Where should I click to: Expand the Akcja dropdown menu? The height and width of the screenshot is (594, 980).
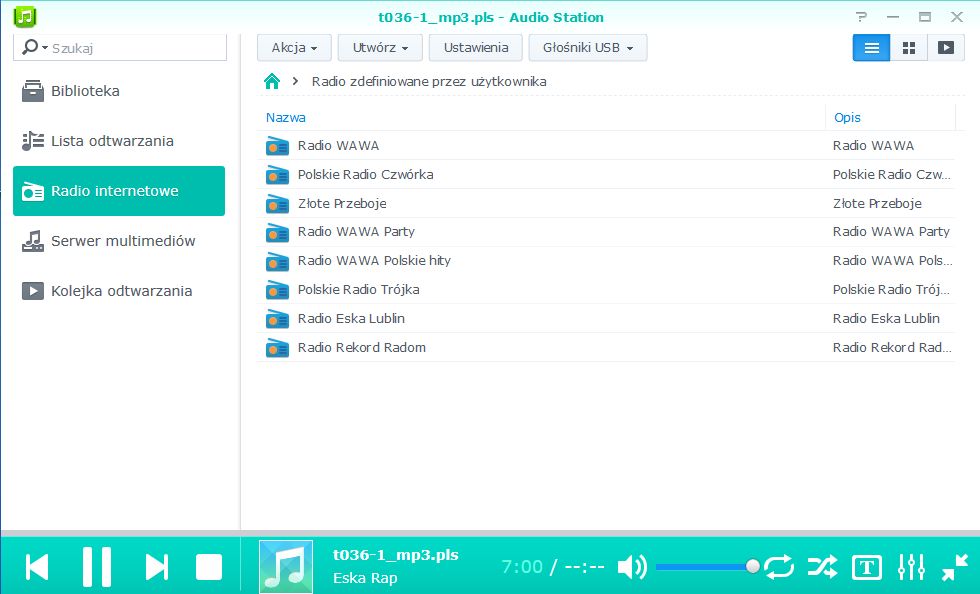click(x=294, y=48)
